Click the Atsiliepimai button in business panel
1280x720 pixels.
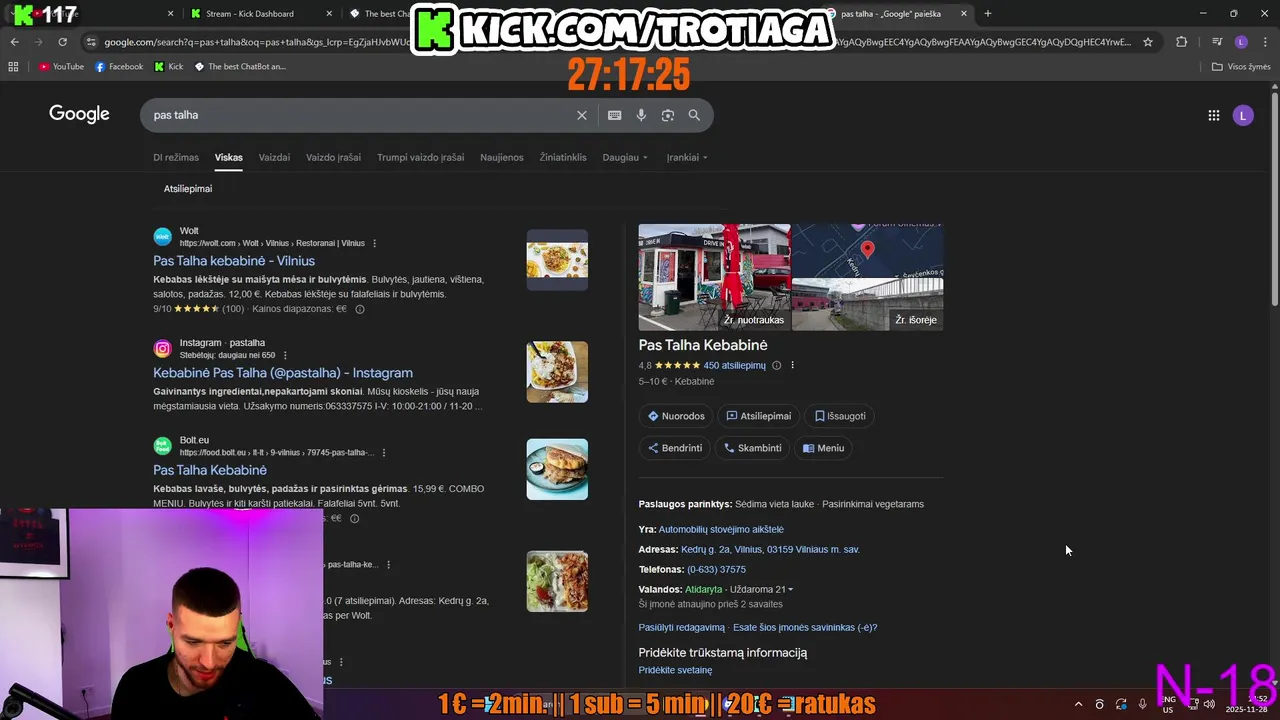[x=759, y=416]
